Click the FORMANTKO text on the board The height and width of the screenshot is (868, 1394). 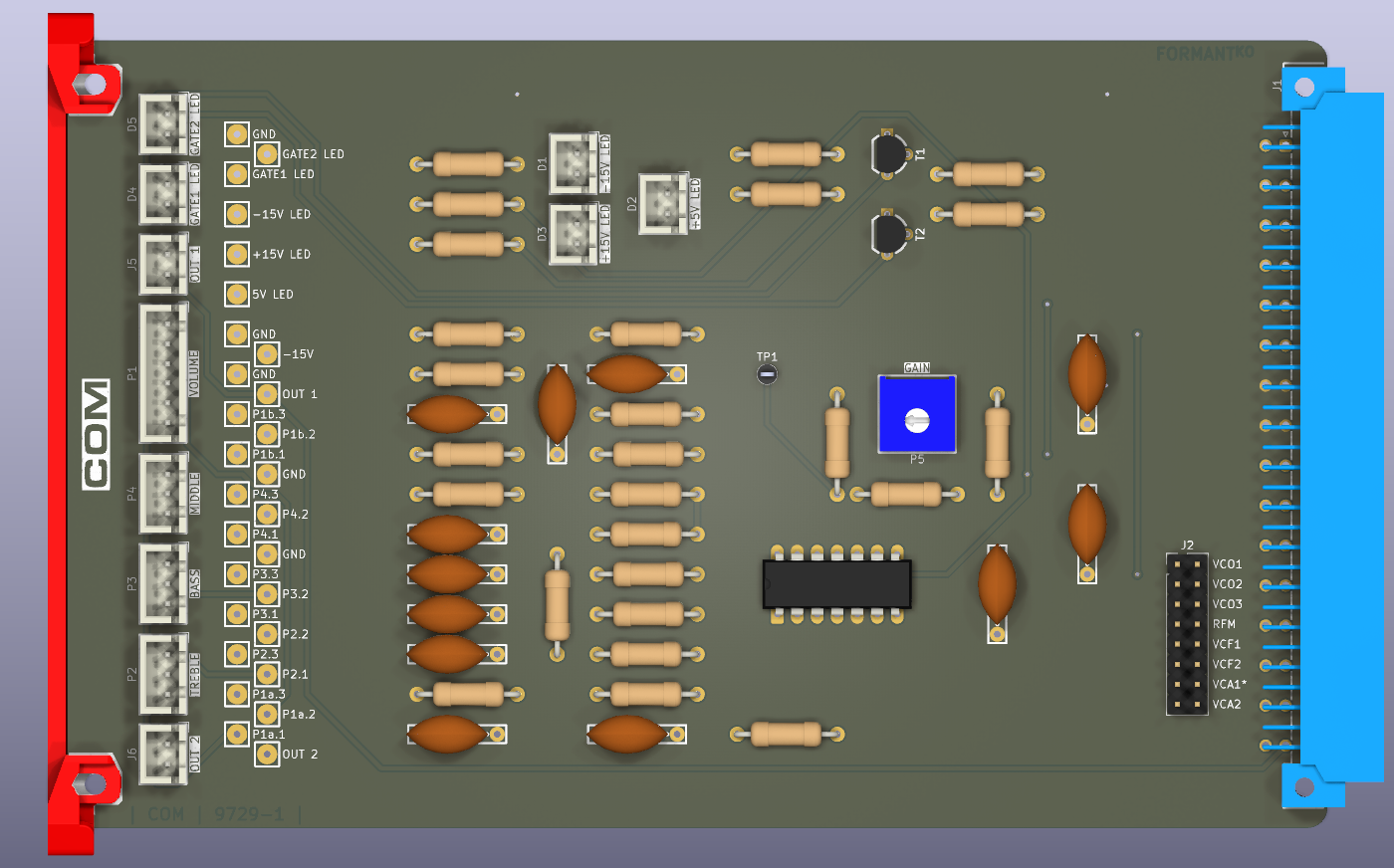[x=1205, y=53]
